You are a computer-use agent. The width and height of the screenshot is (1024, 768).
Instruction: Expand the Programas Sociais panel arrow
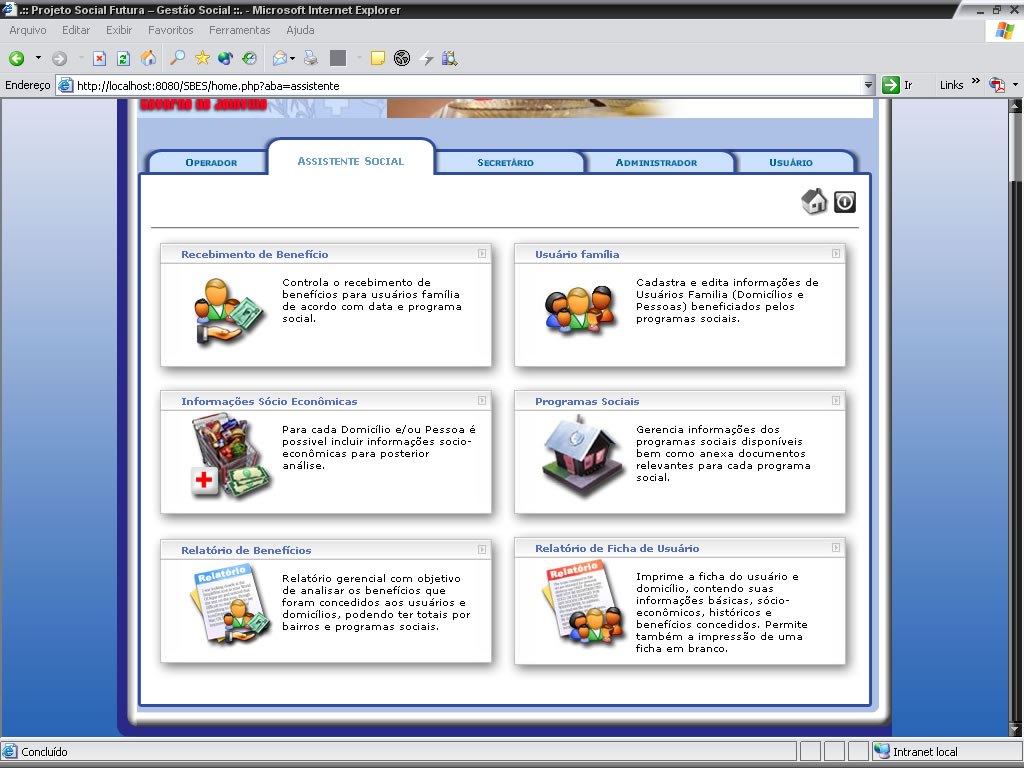tap(836, 401)
